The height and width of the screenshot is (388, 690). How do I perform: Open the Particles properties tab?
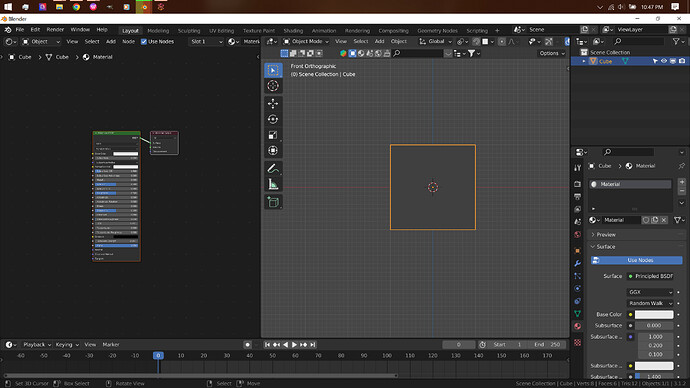[577, 276]
